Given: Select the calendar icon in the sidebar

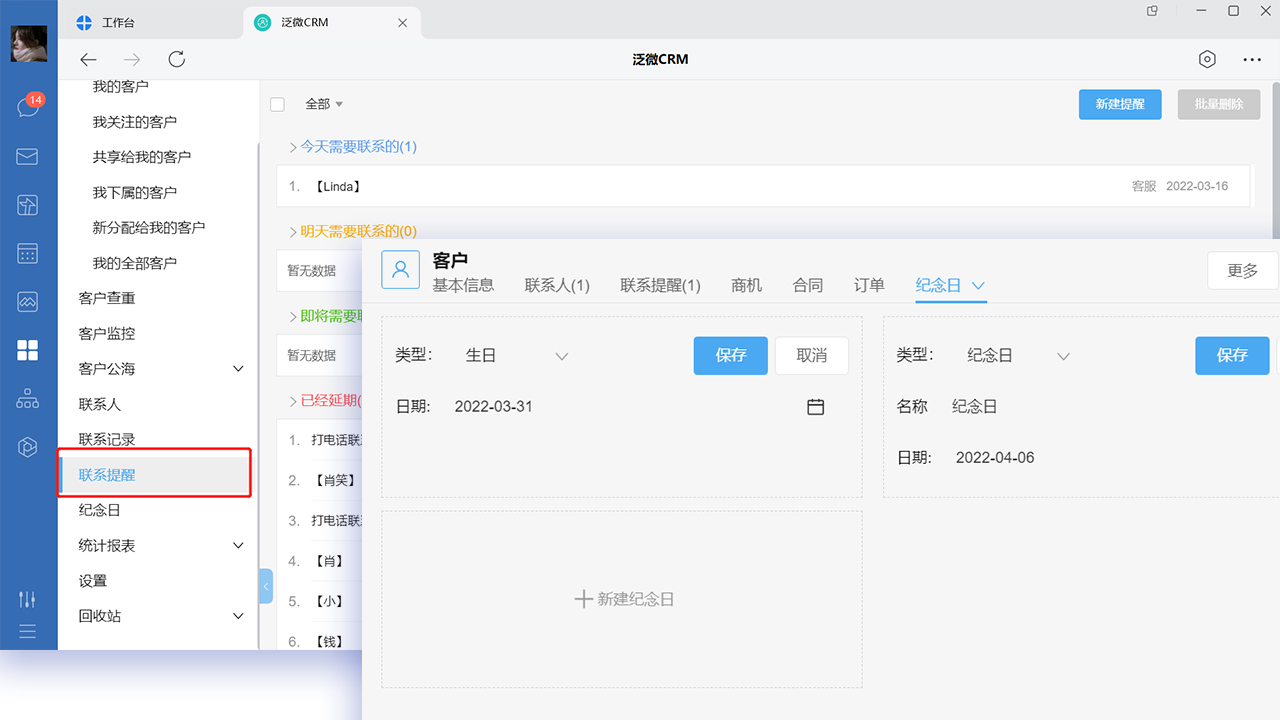Looking at the screenshot, I should pos(29,253).
